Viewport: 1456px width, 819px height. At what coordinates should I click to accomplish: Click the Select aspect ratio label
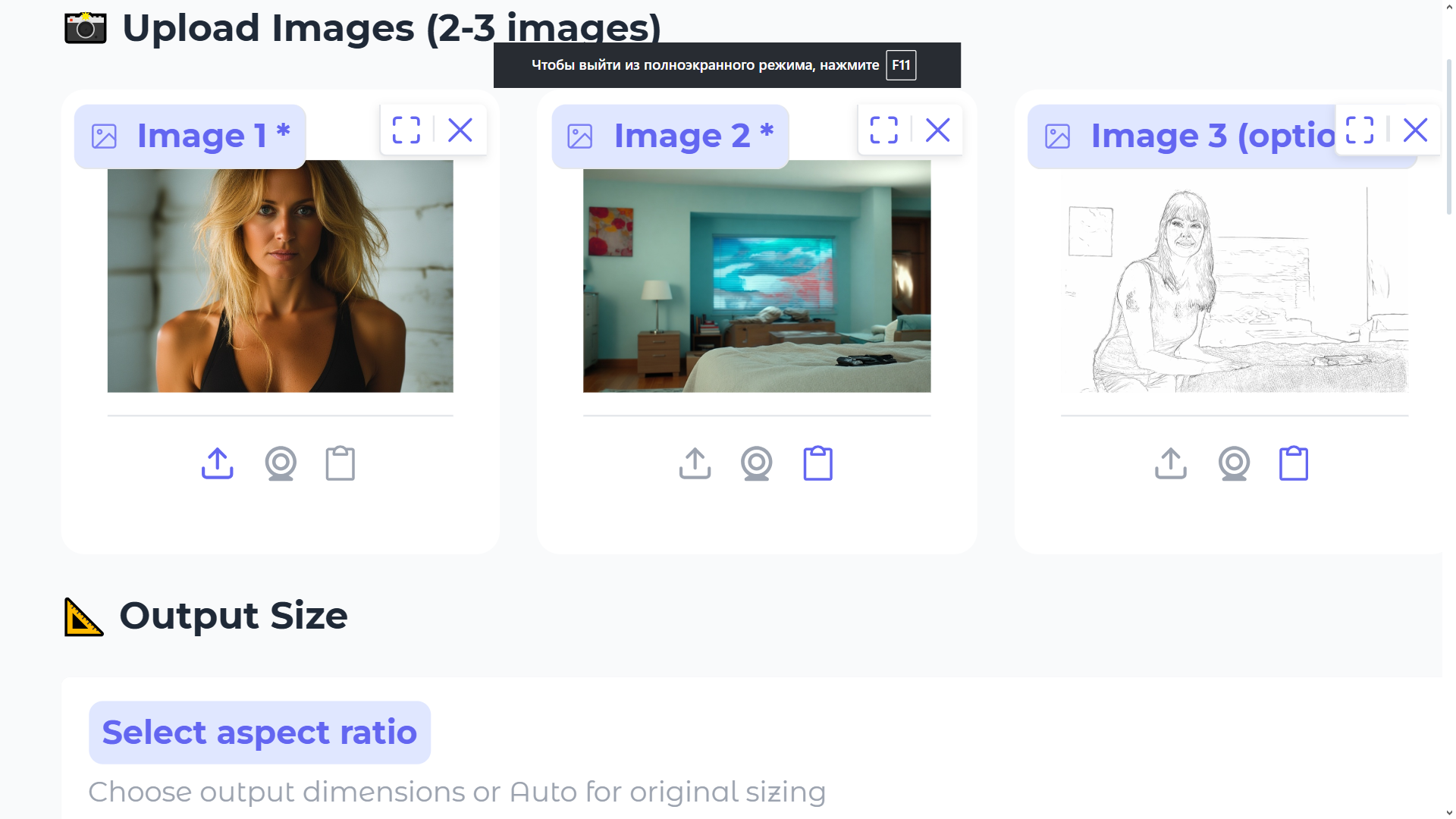click(x=259, y=733)
